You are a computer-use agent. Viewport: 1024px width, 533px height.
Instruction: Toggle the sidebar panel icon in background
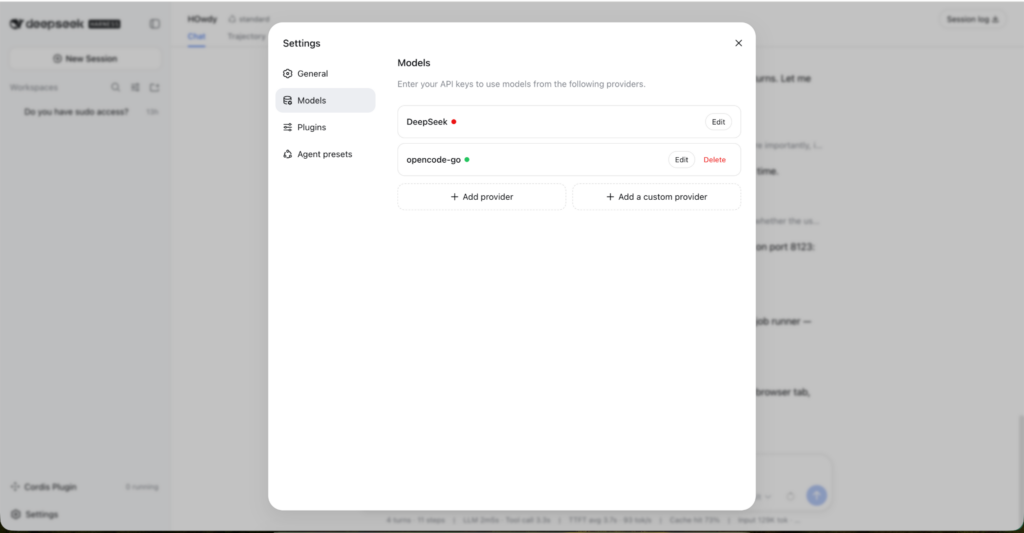click(x=155, y=24)
